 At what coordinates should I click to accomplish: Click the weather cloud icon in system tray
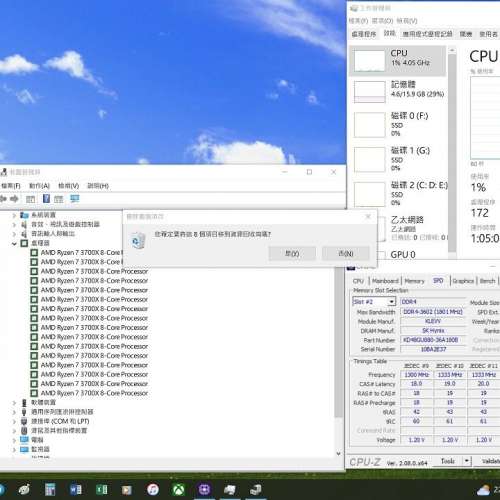[x=483, y=490]
